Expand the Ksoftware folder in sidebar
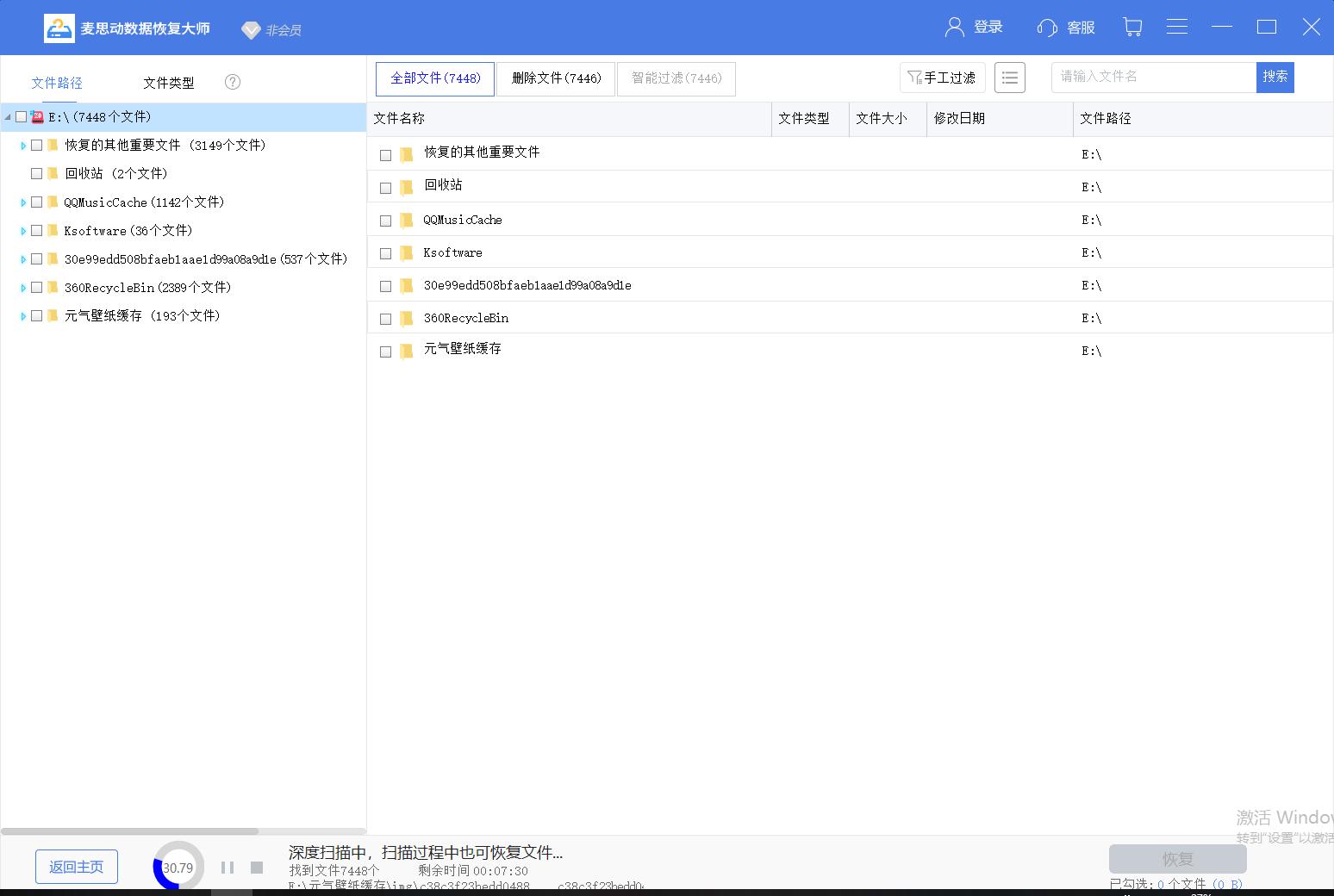This screenshot has height=896, width=1334. [22, 230]
